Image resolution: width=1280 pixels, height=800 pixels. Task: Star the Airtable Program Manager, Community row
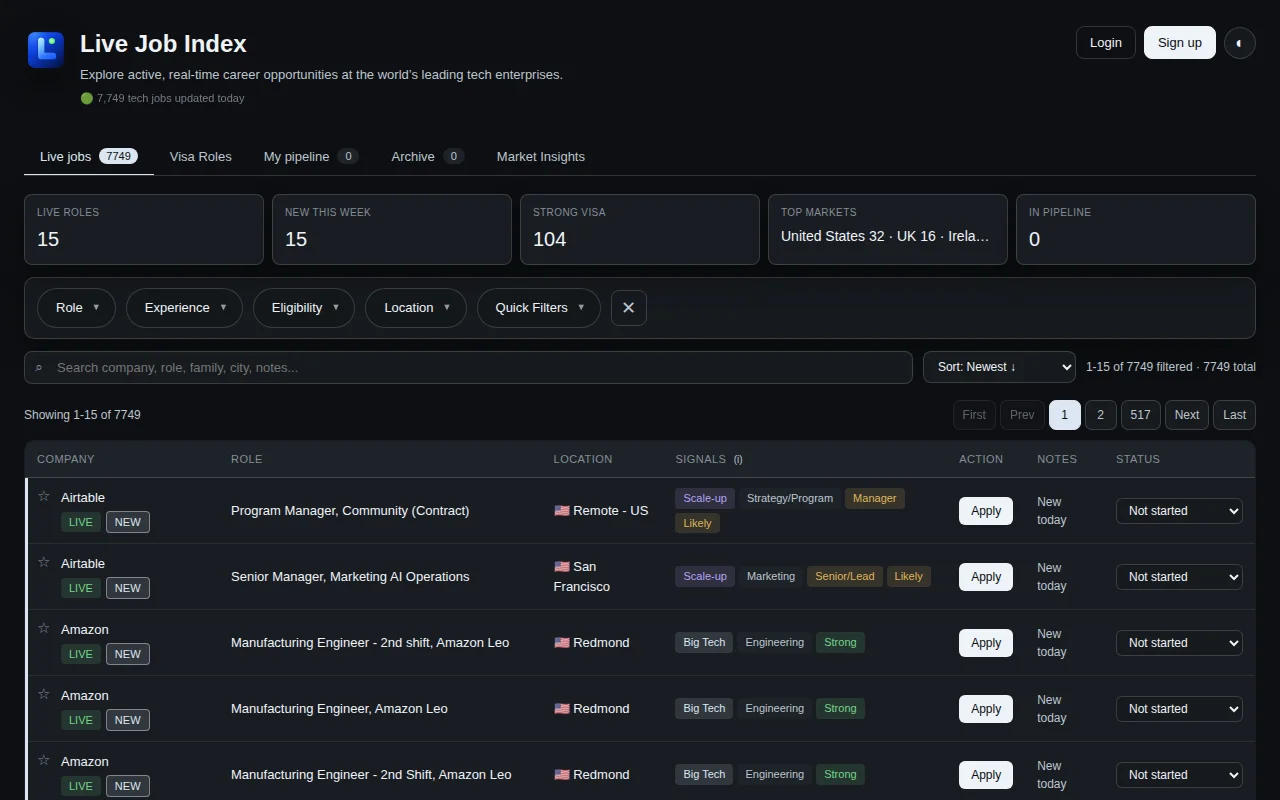[x=44, y=496]
